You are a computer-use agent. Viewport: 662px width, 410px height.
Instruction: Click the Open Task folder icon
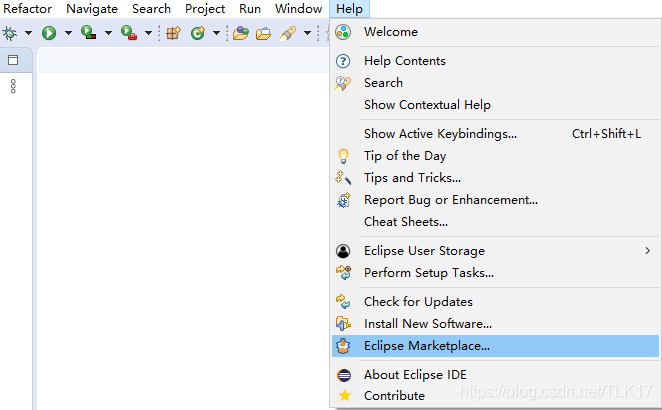(x=263, y=33)
